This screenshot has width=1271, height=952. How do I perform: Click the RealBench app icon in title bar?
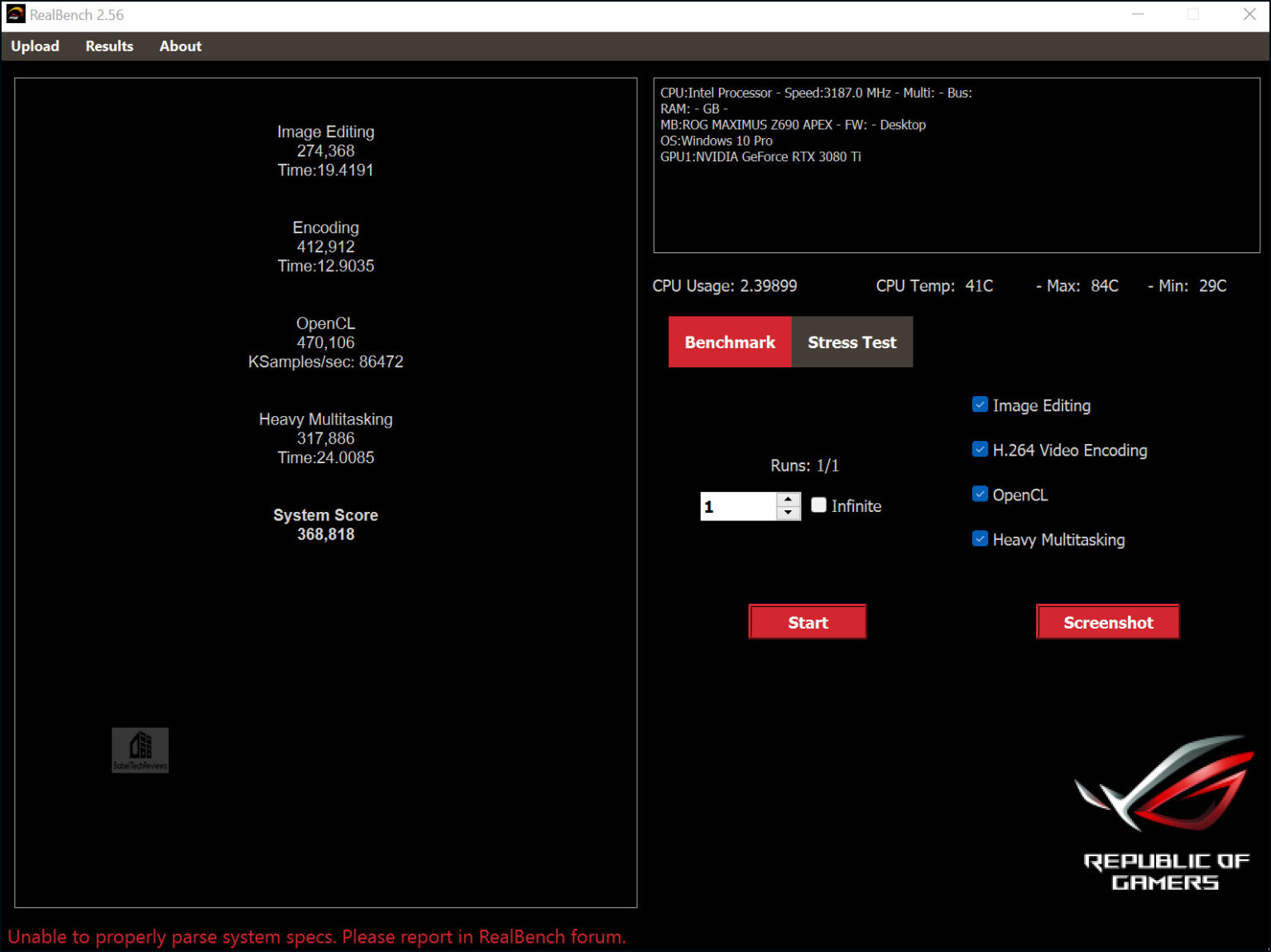tap(16, 14)
